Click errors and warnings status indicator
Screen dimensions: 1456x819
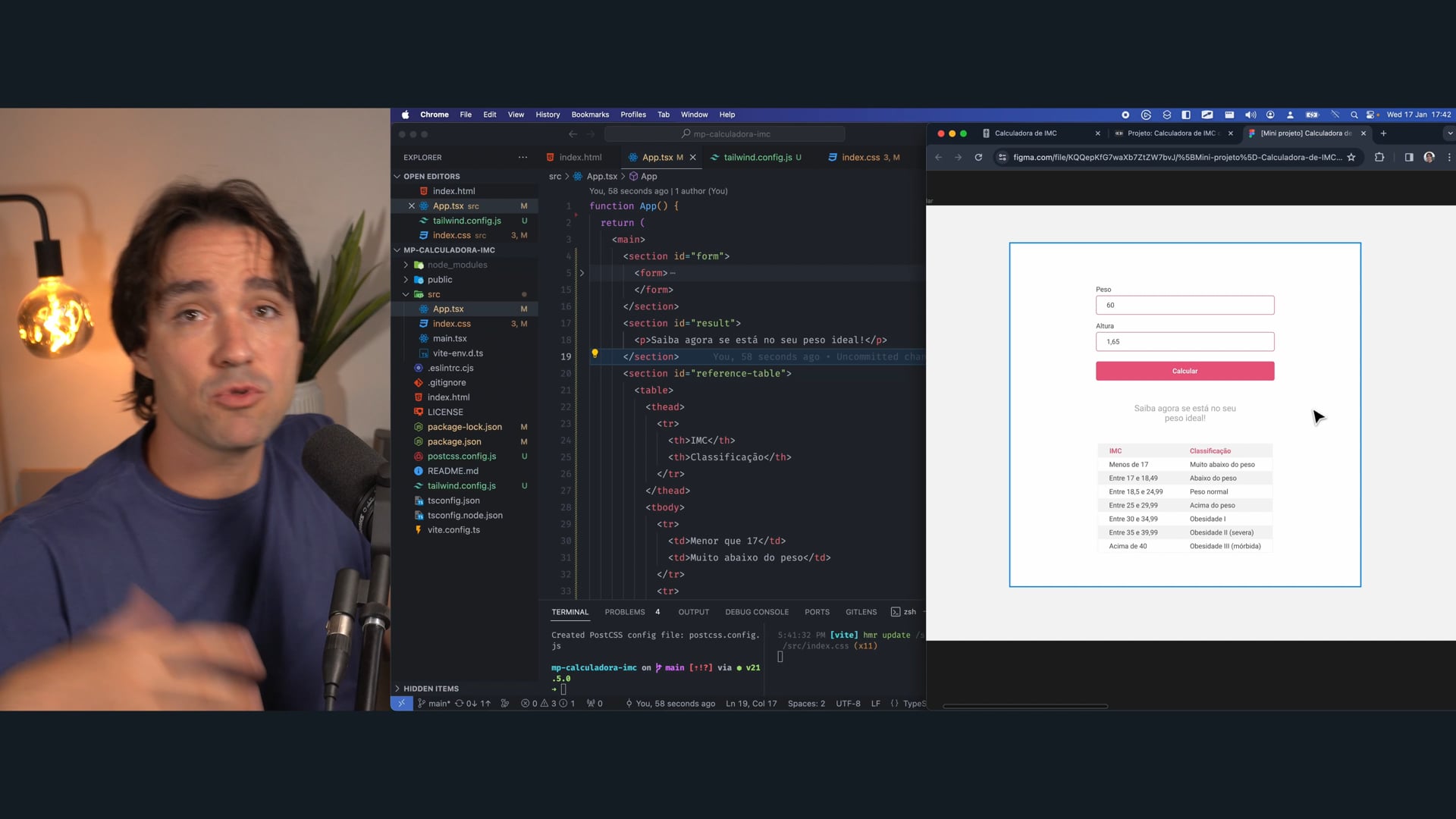point(548,704)
